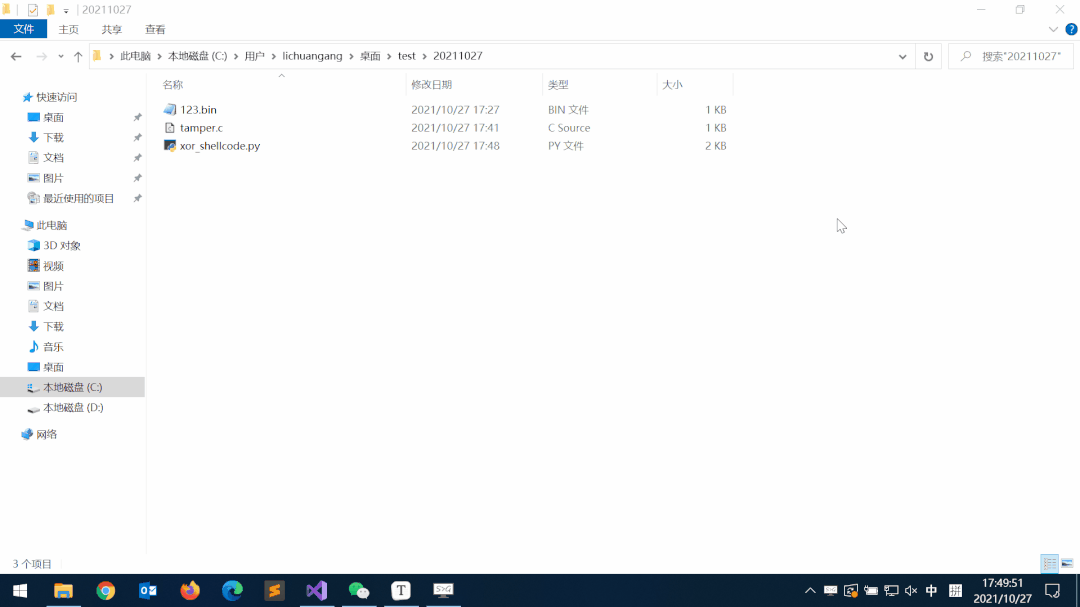The image size is (1080, 607).
Task: Open 3D 对象 folder
Action: 61,245
